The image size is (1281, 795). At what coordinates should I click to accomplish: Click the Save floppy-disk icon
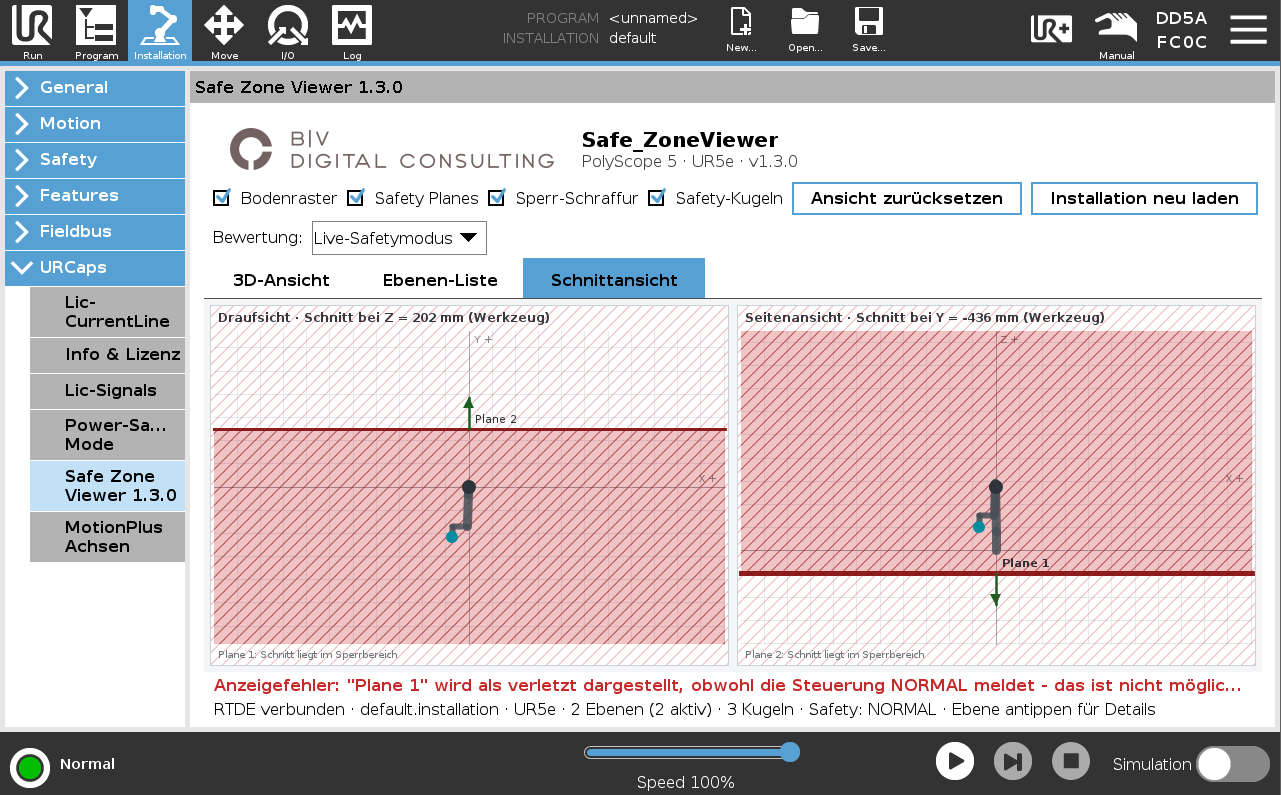pyautogui.click(x=868, y=22)
